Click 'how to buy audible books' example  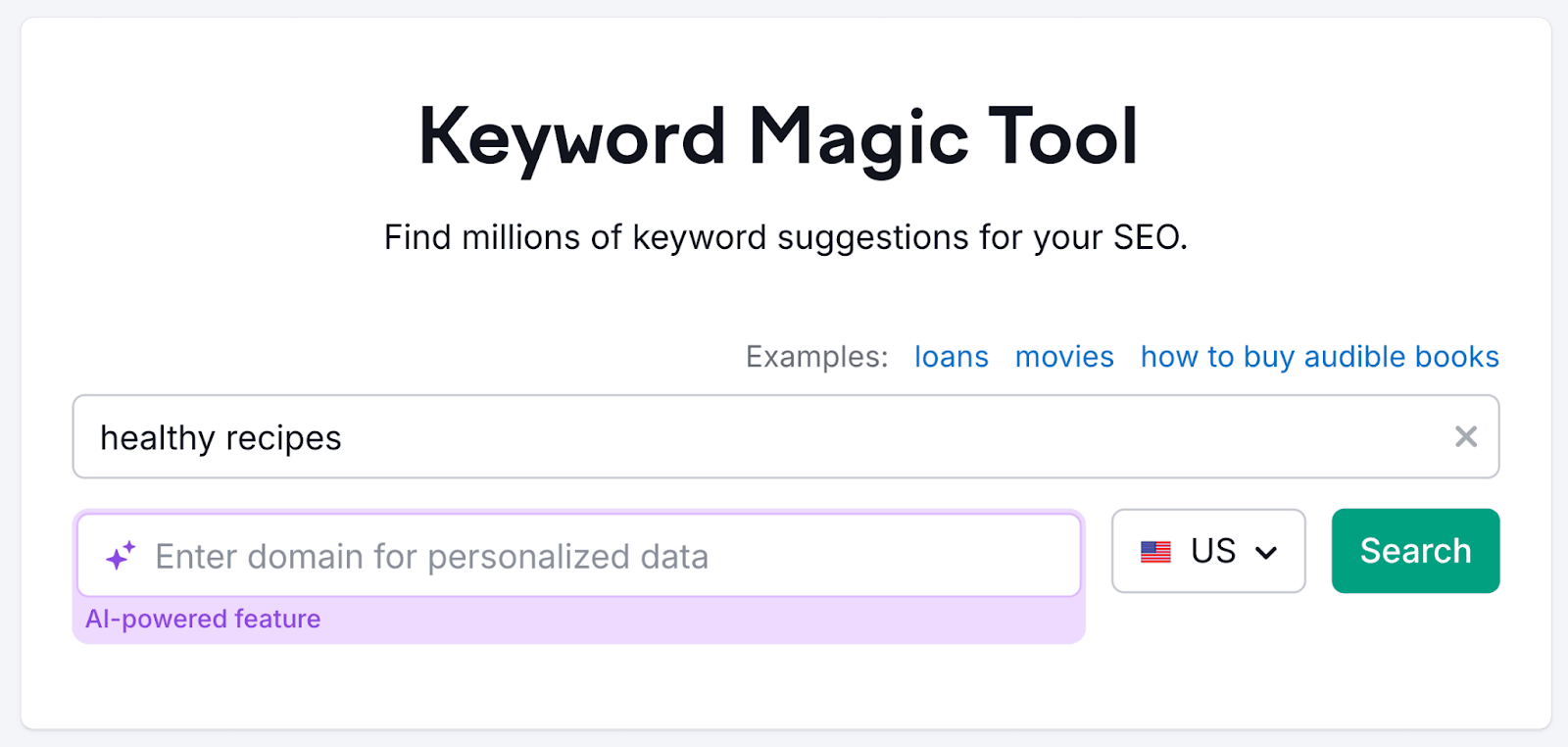(1318, 357)
